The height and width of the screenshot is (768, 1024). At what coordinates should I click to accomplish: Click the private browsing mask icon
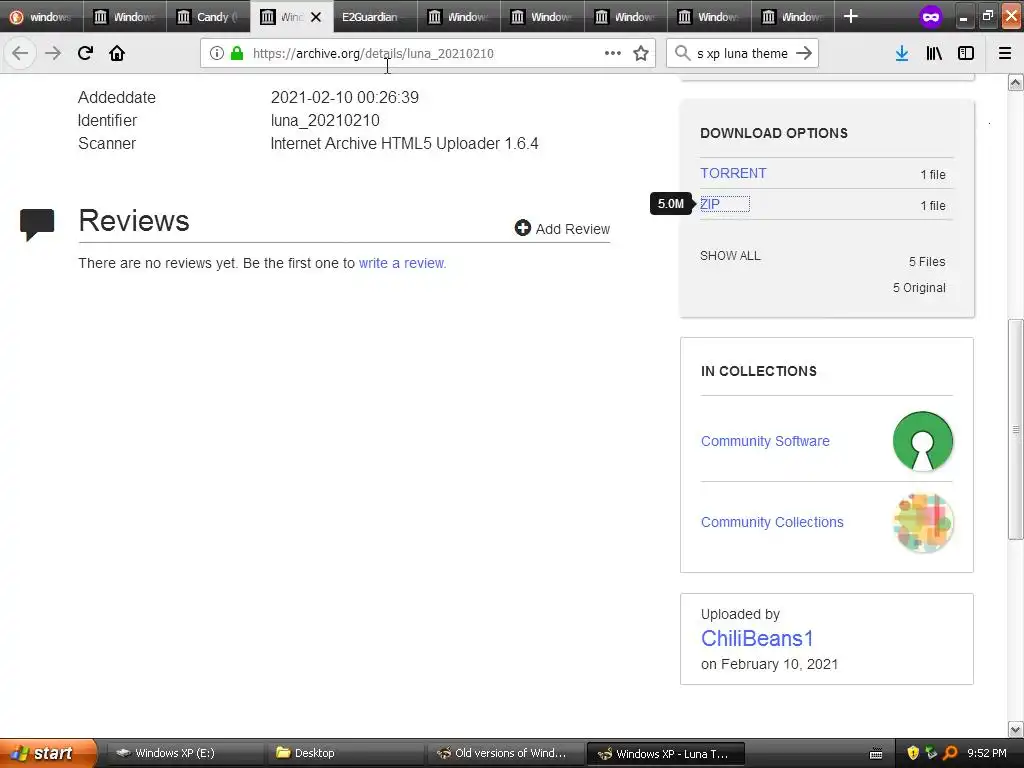pos(931,17)
